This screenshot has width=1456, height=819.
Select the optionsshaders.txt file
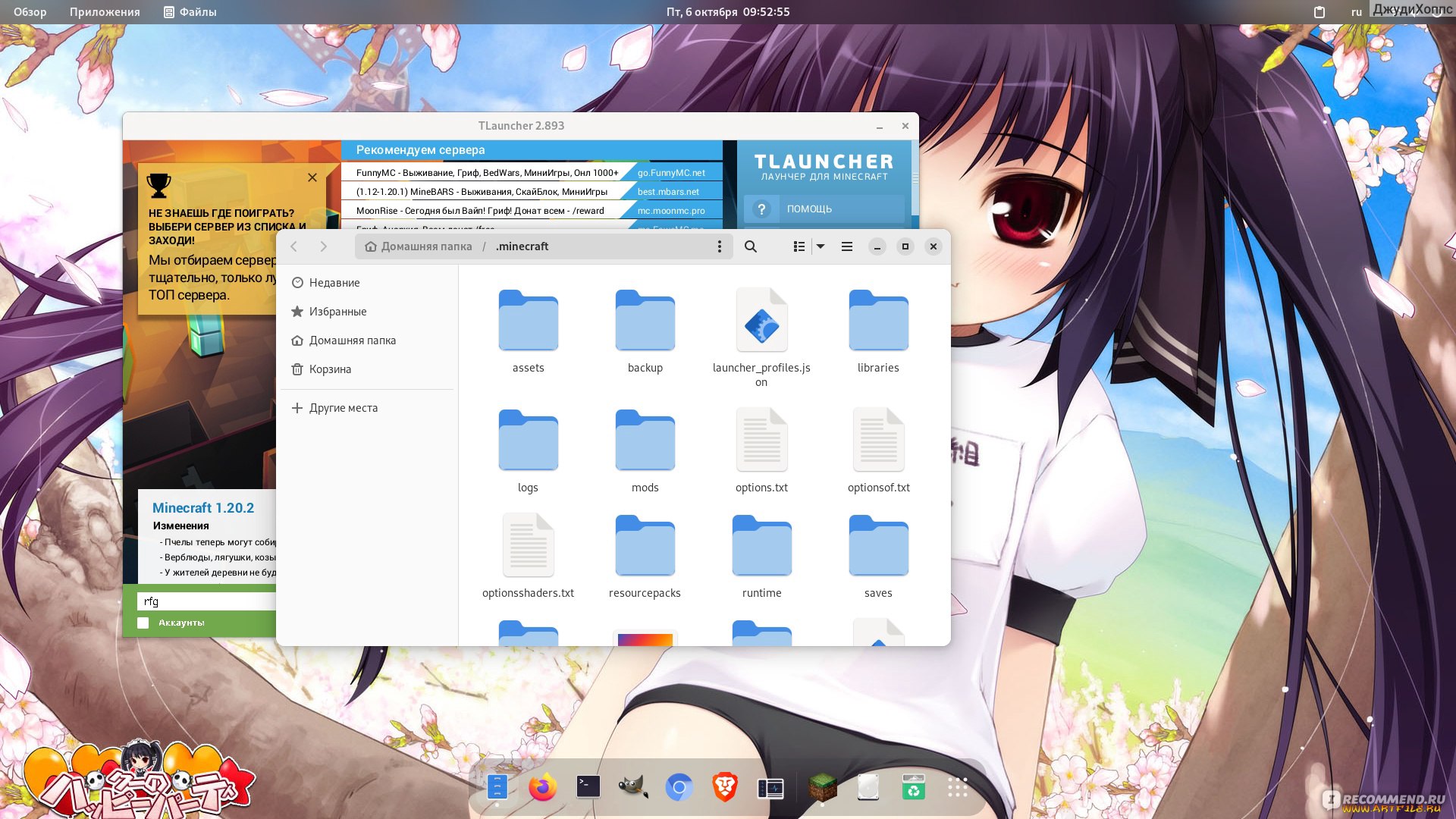point(529,557)
